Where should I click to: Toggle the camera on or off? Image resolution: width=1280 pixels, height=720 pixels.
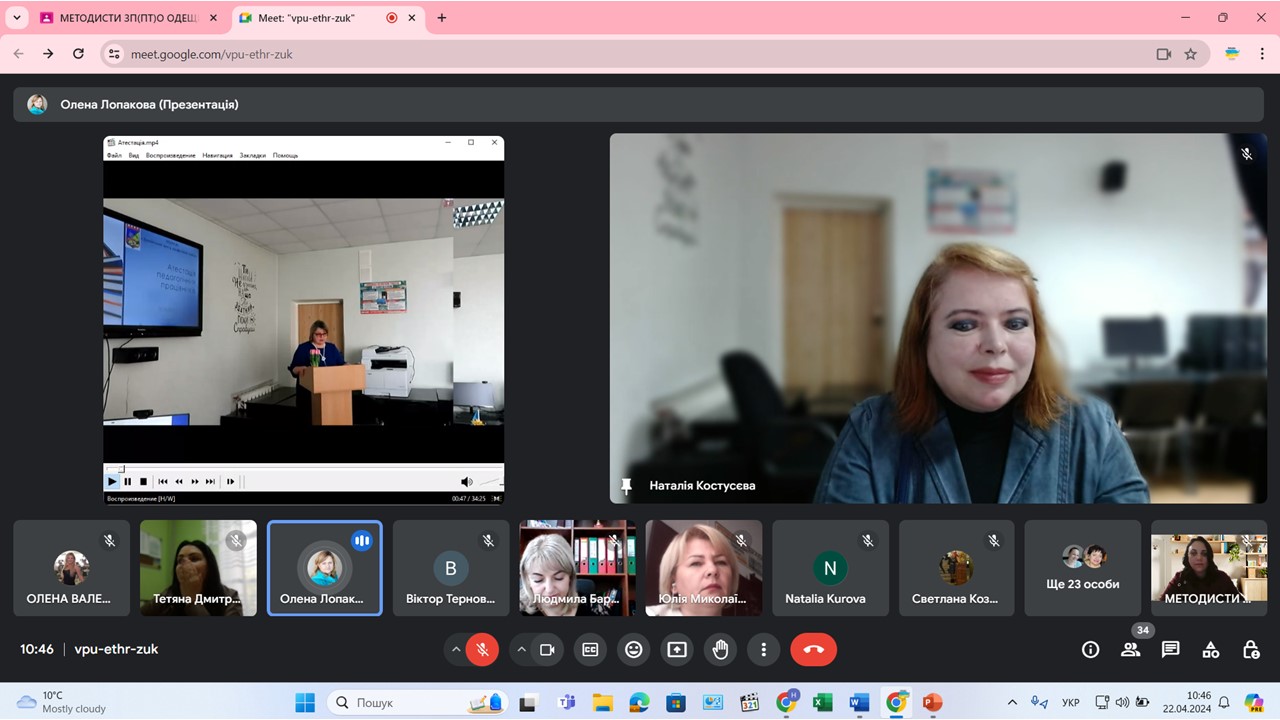pyautogui.click(x=547, y=650)
